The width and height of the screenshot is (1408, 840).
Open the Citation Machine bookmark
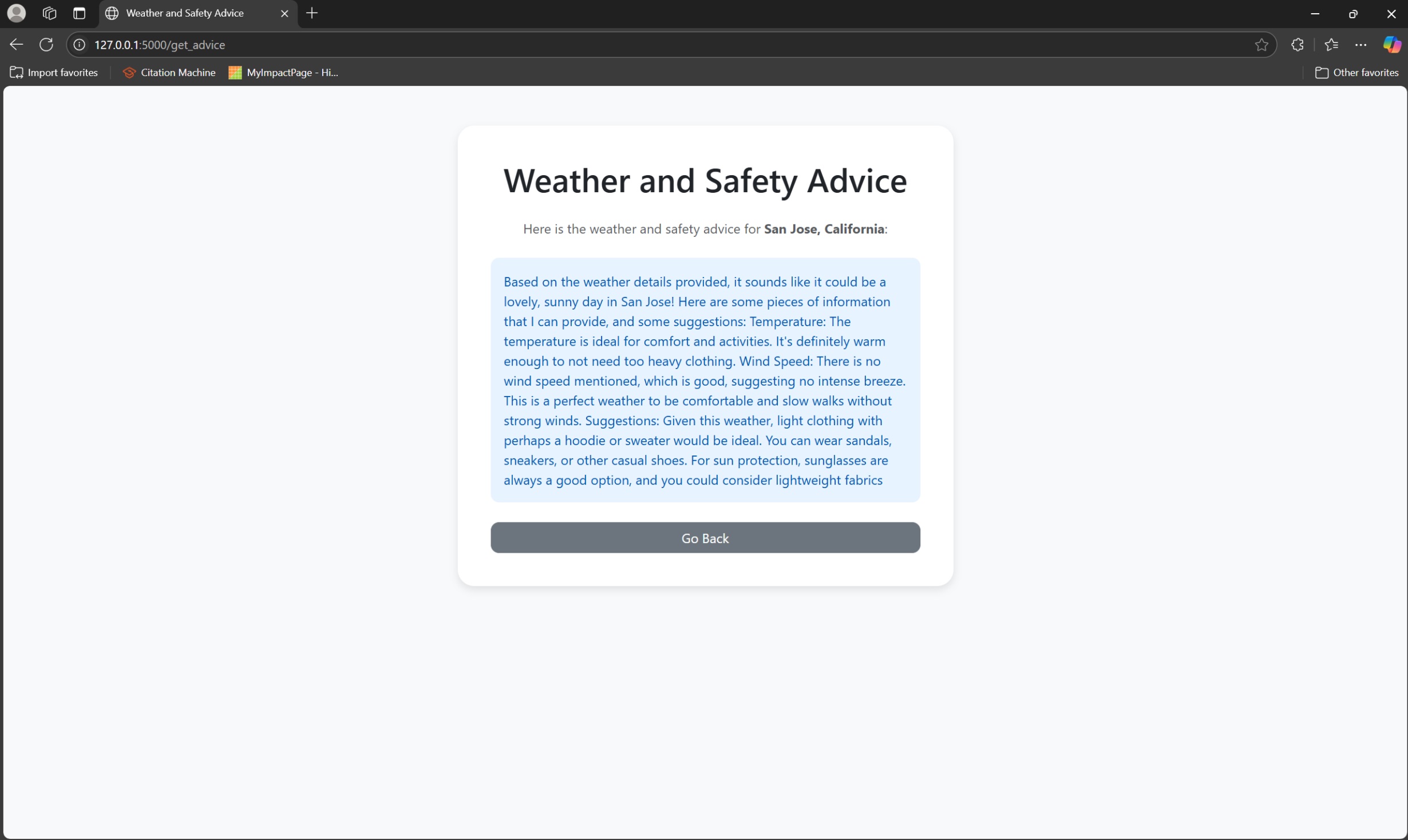coord(169,73)
